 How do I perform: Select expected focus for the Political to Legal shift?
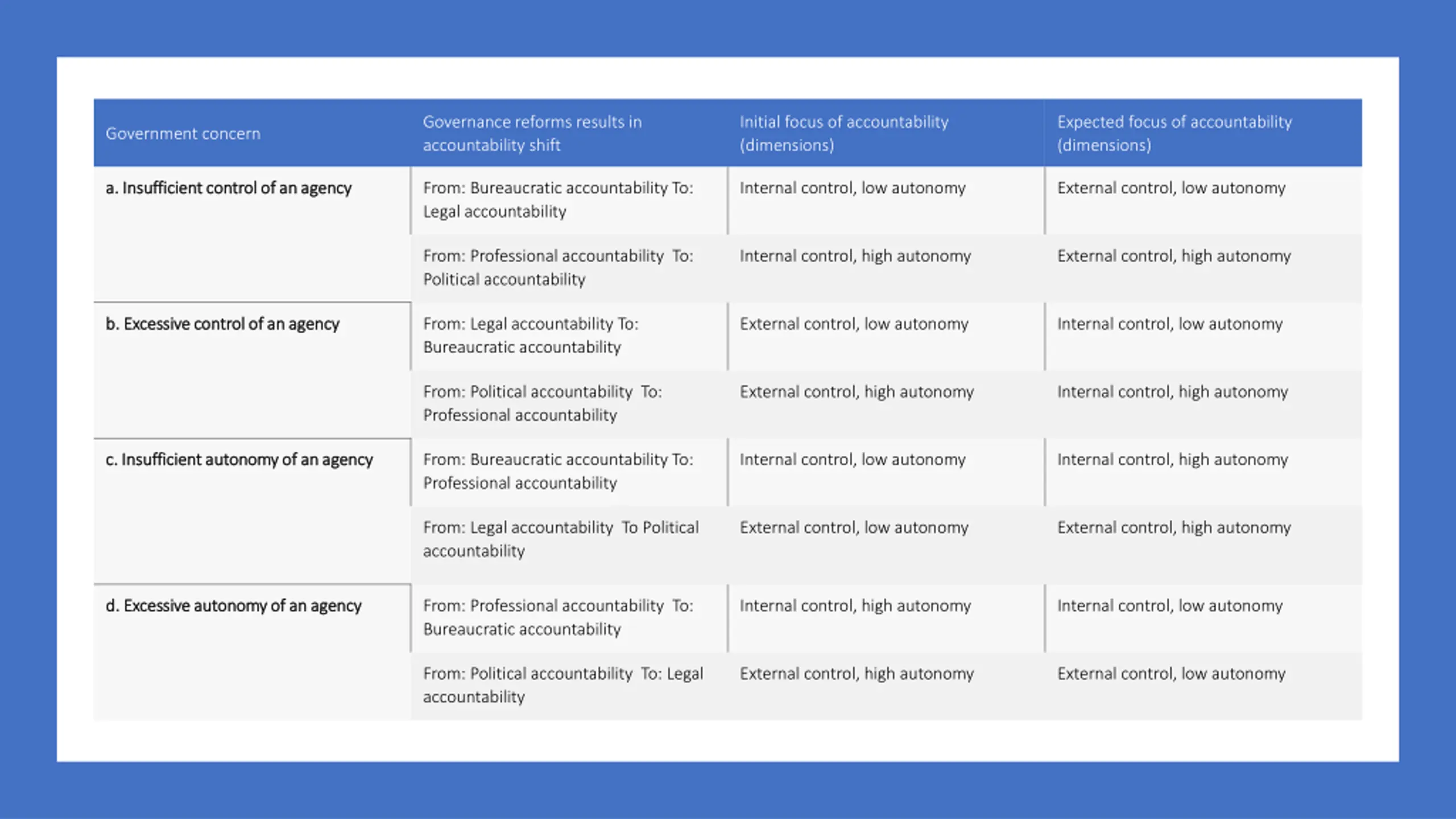tap(1171, 674)
